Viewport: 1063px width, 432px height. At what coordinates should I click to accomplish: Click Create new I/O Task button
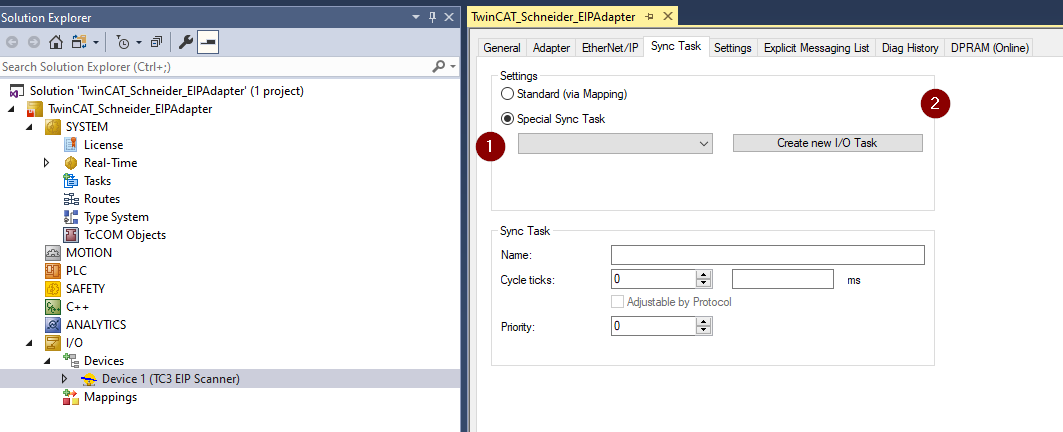point(827,143)
